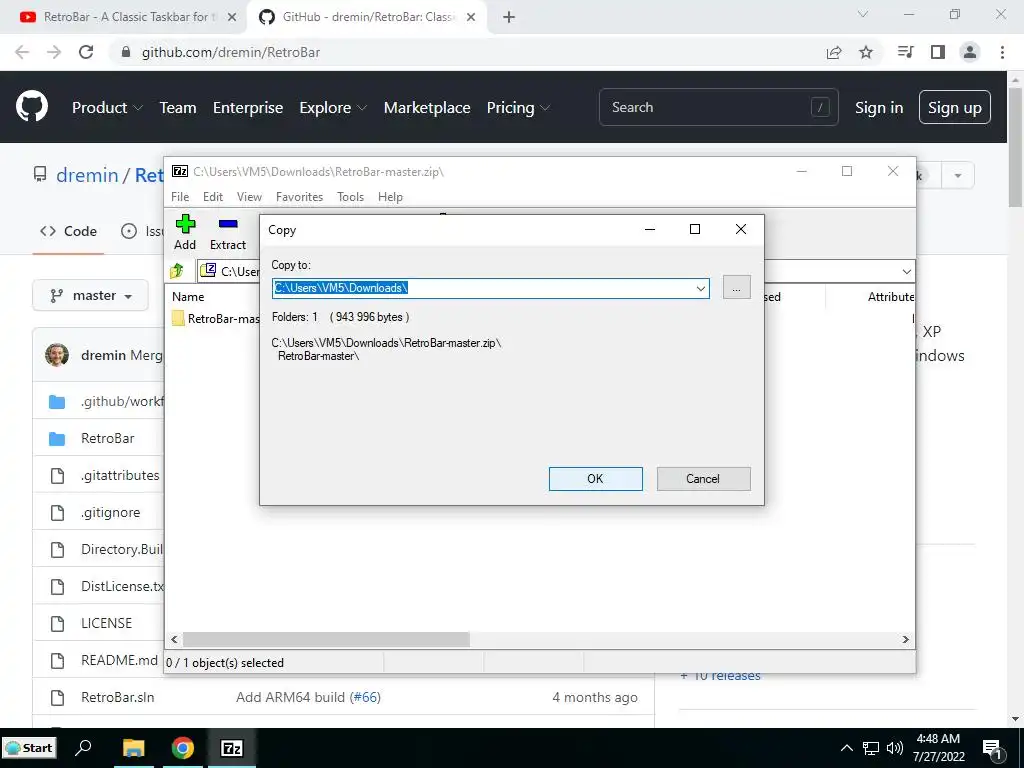
Task: Click the 7-Zip horizontal scrollbar thumb
Action: [326, 639]
